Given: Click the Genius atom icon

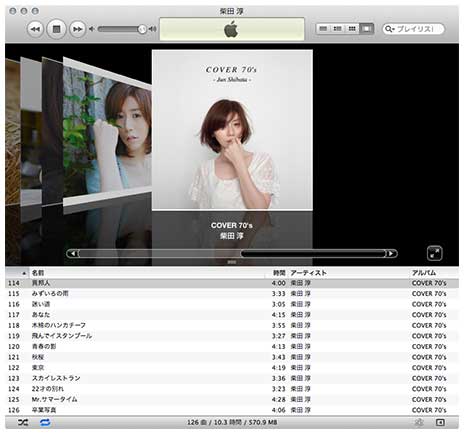Looking at the screenshot, I should 419,423.
